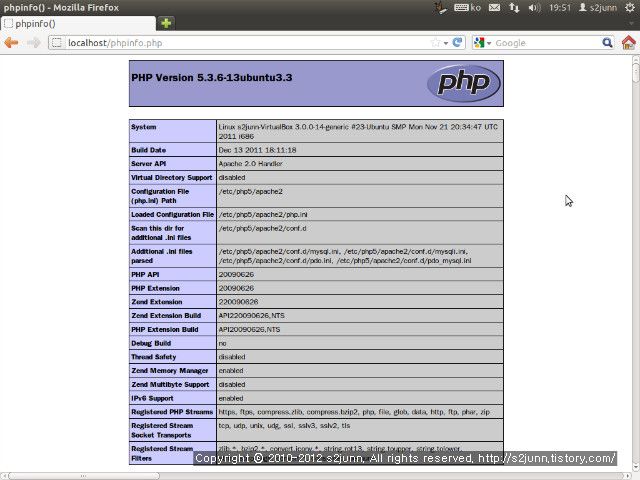Click the 'System' row label
This screenshot has height=480, width=640.
(144, 127)
